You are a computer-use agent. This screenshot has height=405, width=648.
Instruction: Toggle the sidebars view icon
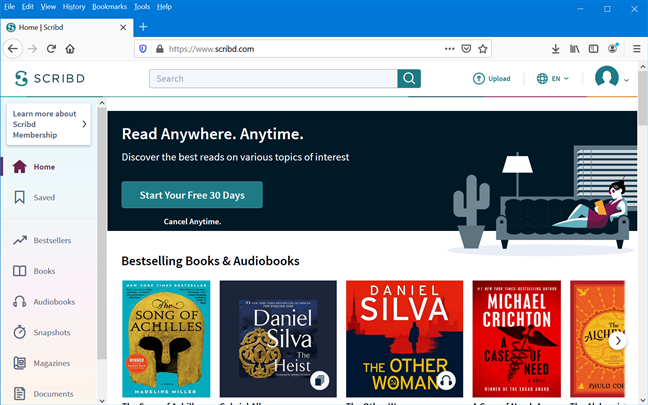click(x=593, y=49)
